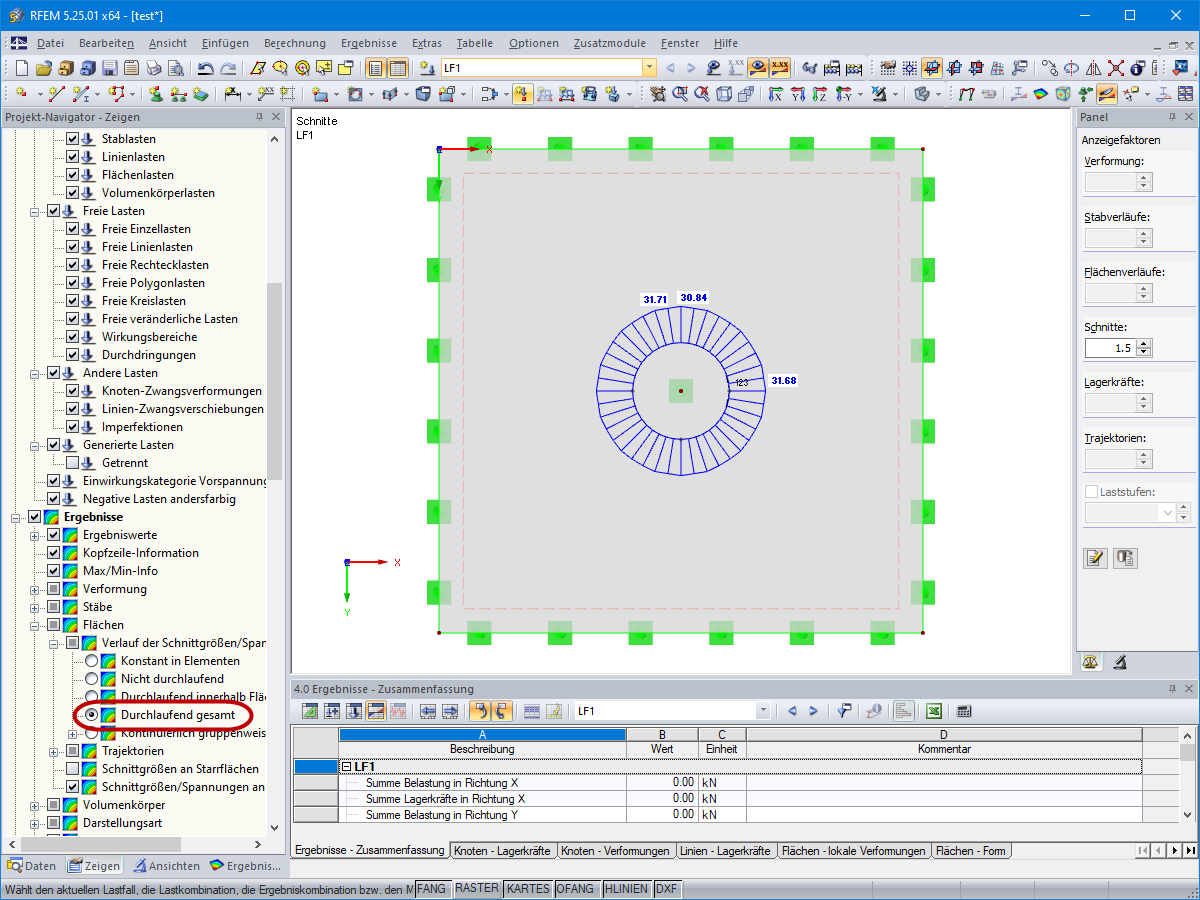Collapse the Ergebnisse tree node
Image resolution: width=1200 pixels, height=900 pixels.
tap(16, 517)
